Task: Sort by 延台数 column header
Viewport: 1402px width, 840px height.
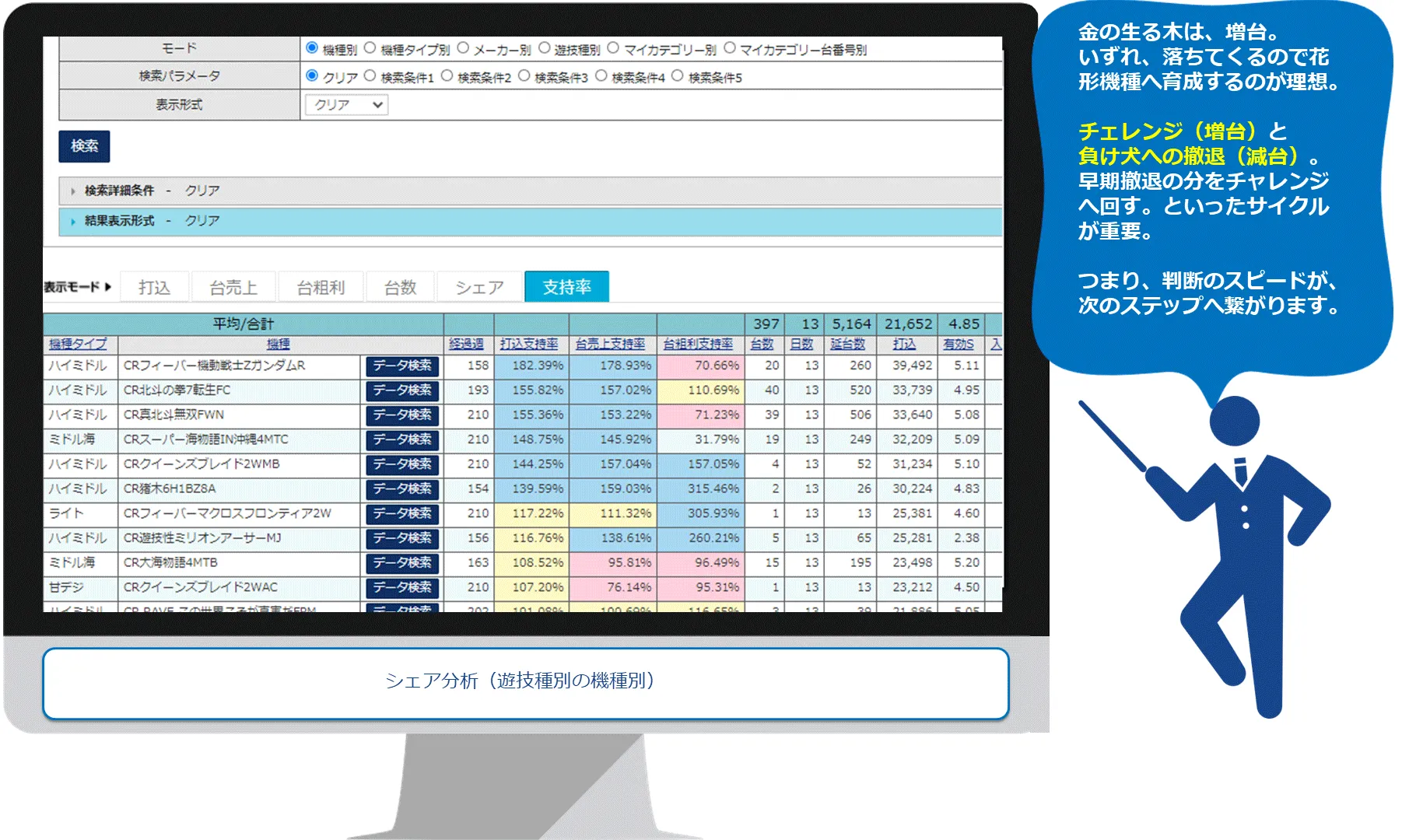Action: [x=847, y=344]
